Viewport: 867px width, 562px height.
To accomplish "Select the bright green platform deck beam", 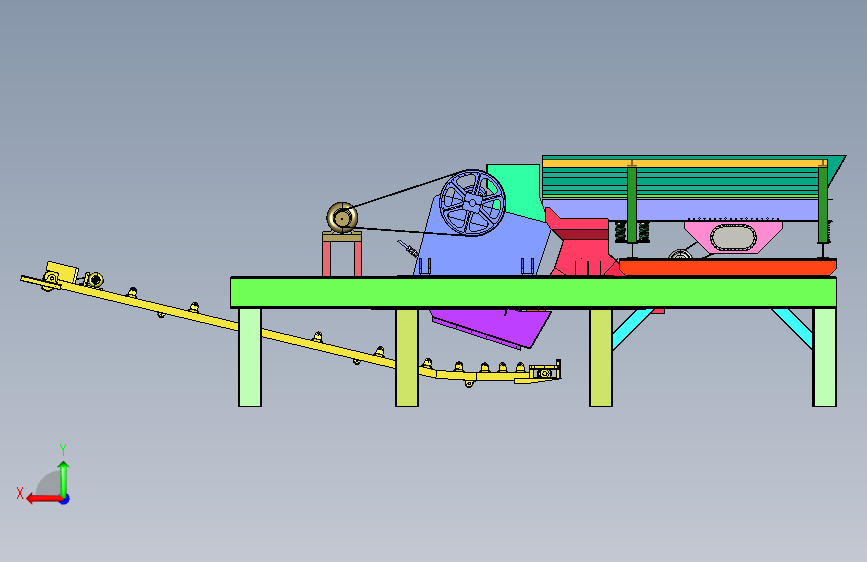I will 533,292.
